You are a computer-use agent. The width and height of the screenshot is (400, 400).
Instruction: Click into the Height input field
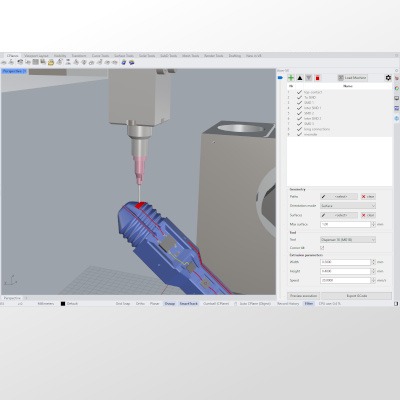tap(345, 271)
